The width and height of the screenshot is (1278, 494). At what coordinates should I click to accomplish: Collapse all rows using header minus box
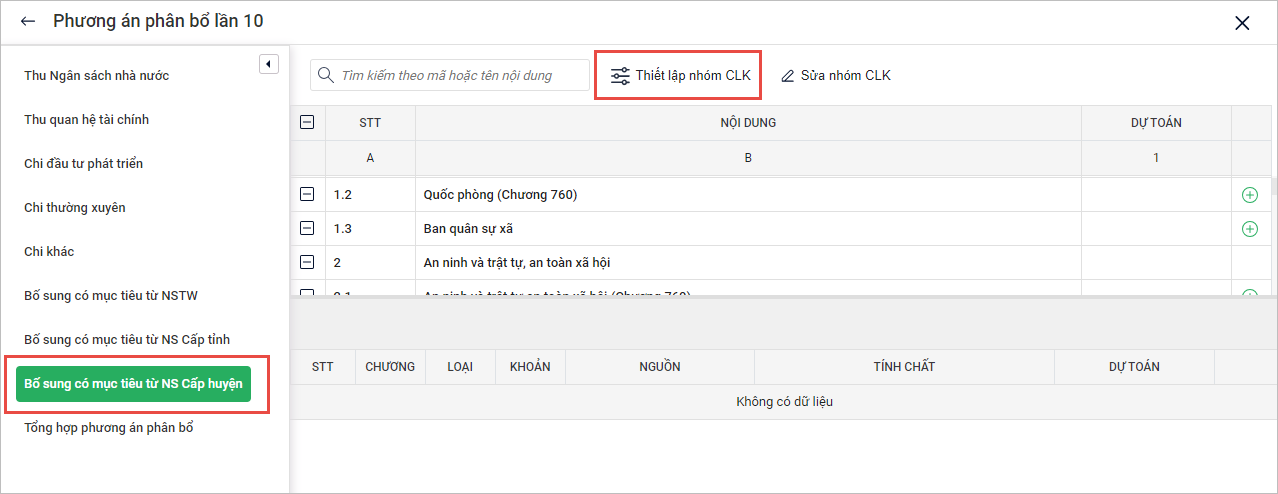(x=307, y=122)
